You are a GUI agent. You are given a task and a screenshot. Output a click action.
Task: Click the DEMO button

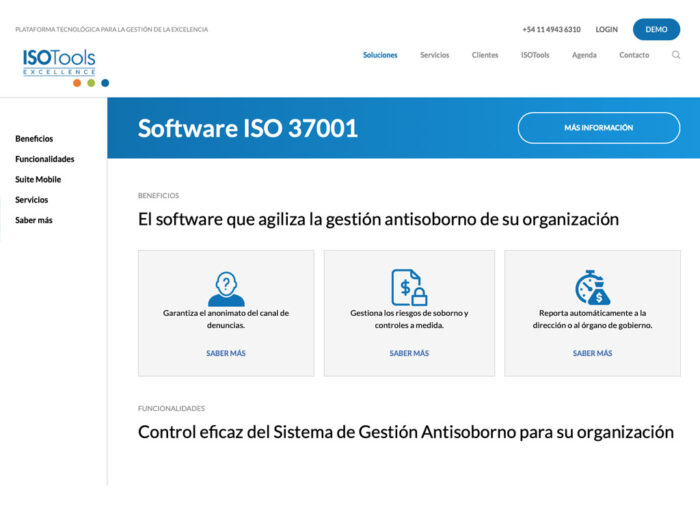(656, 29)
